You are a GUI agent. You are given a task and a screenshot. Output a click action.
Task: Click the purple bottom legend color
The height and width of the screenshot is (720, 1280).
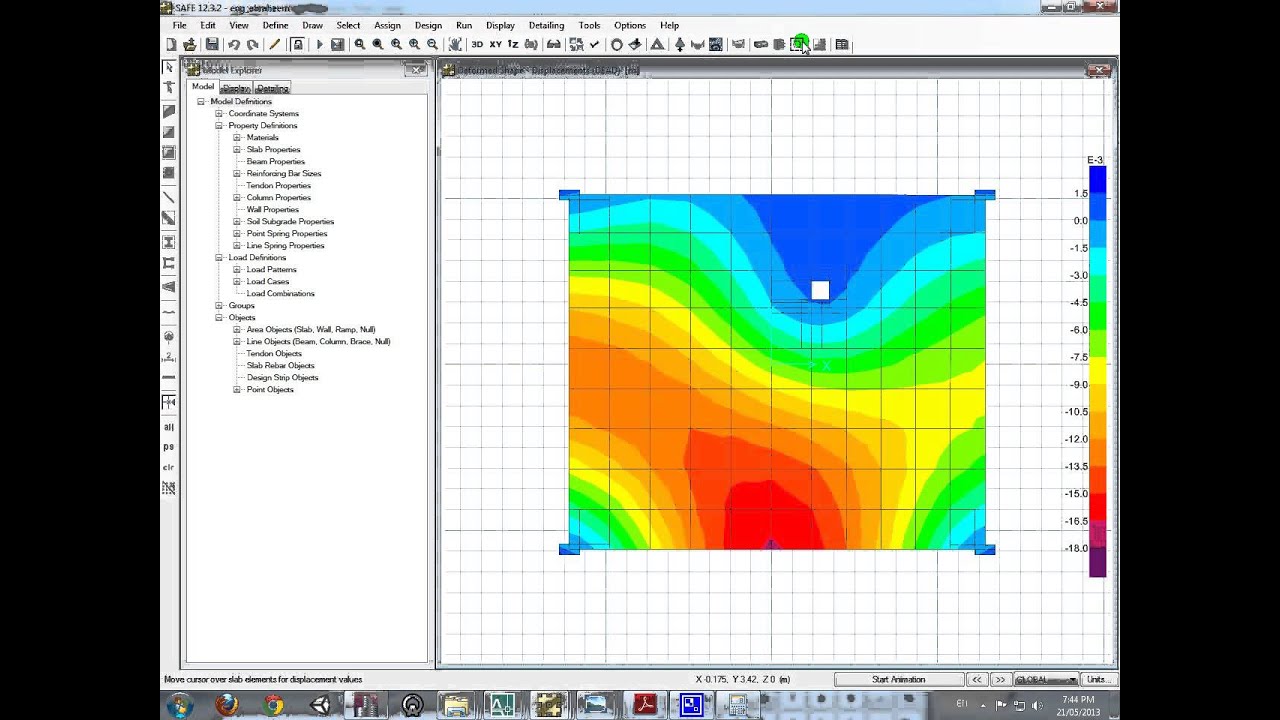coord(1097,562)
